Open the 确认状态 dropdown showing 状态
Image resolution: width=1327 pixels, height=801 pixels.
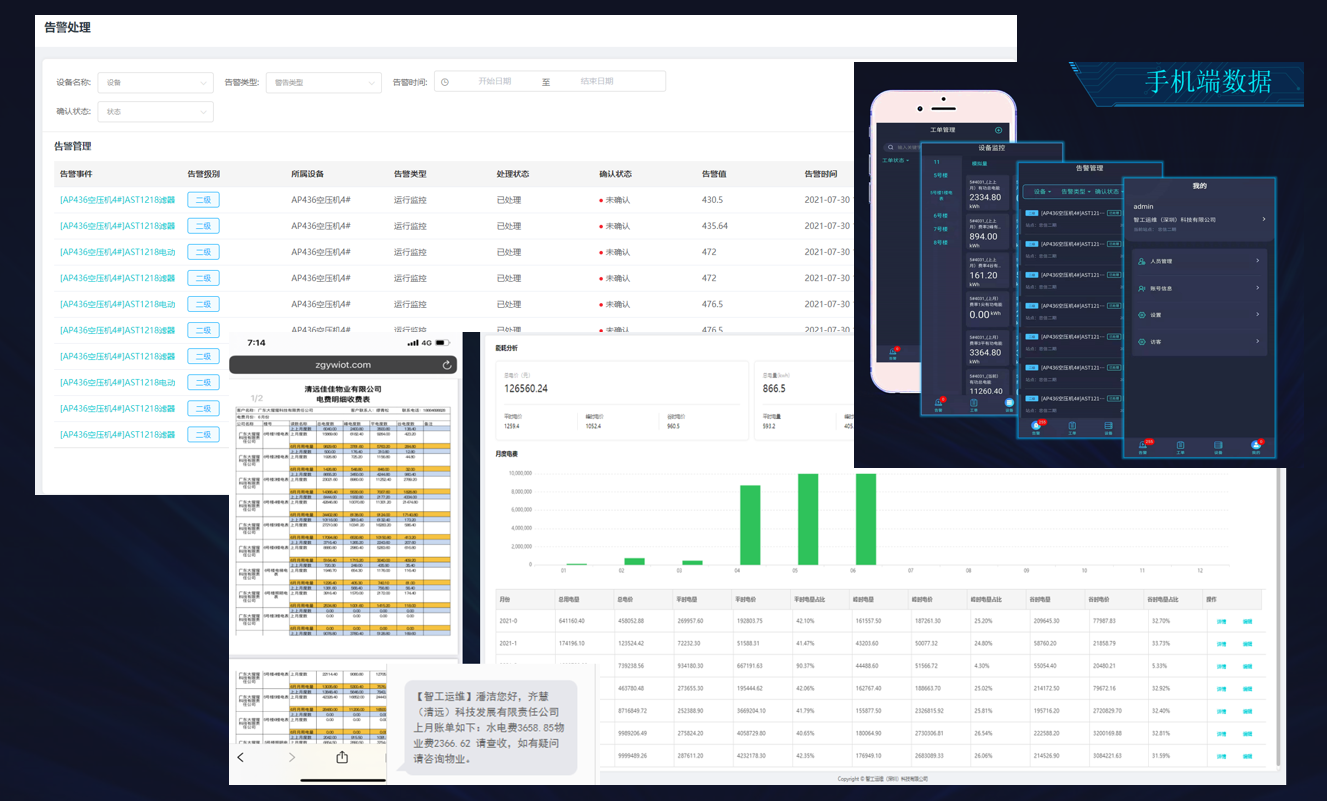click(155, 112)
